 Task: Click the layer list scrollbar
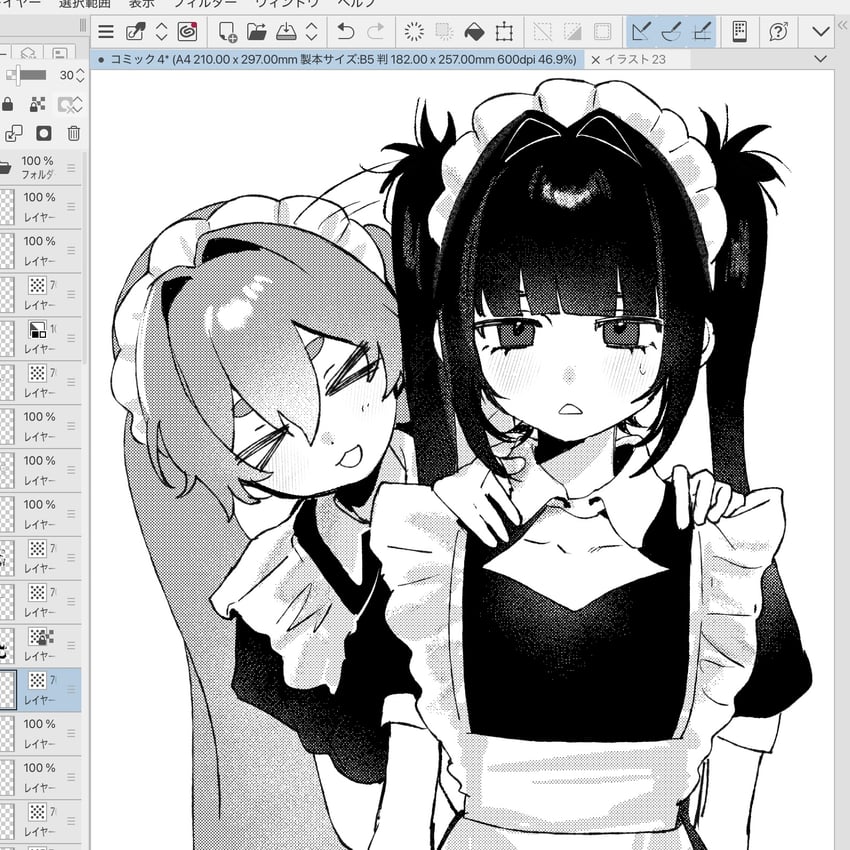pos(85,257)
